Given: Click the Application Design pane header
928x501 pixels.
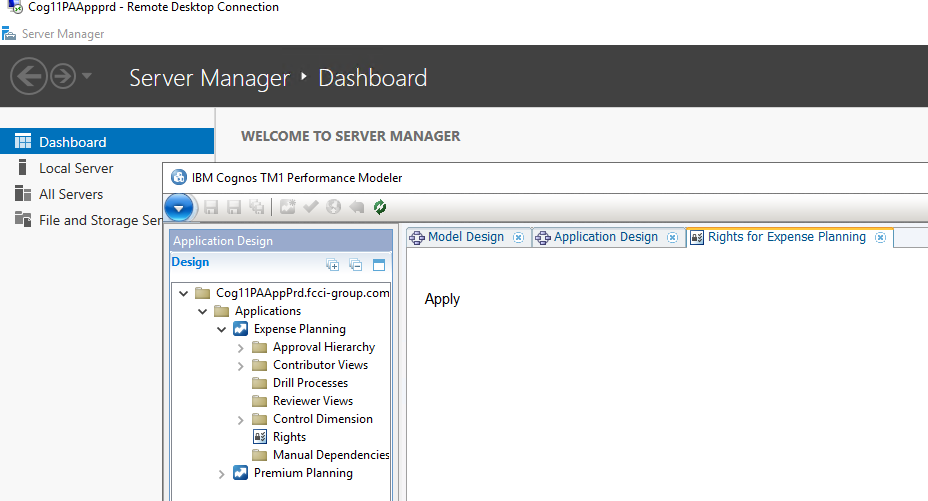Looking at the screenshot, I should click(x=281, y=241).
